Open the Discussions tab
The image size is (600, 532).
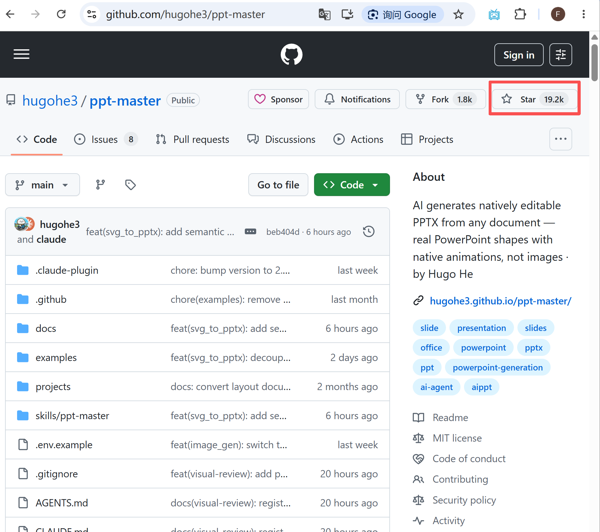[x=281, y=139]
